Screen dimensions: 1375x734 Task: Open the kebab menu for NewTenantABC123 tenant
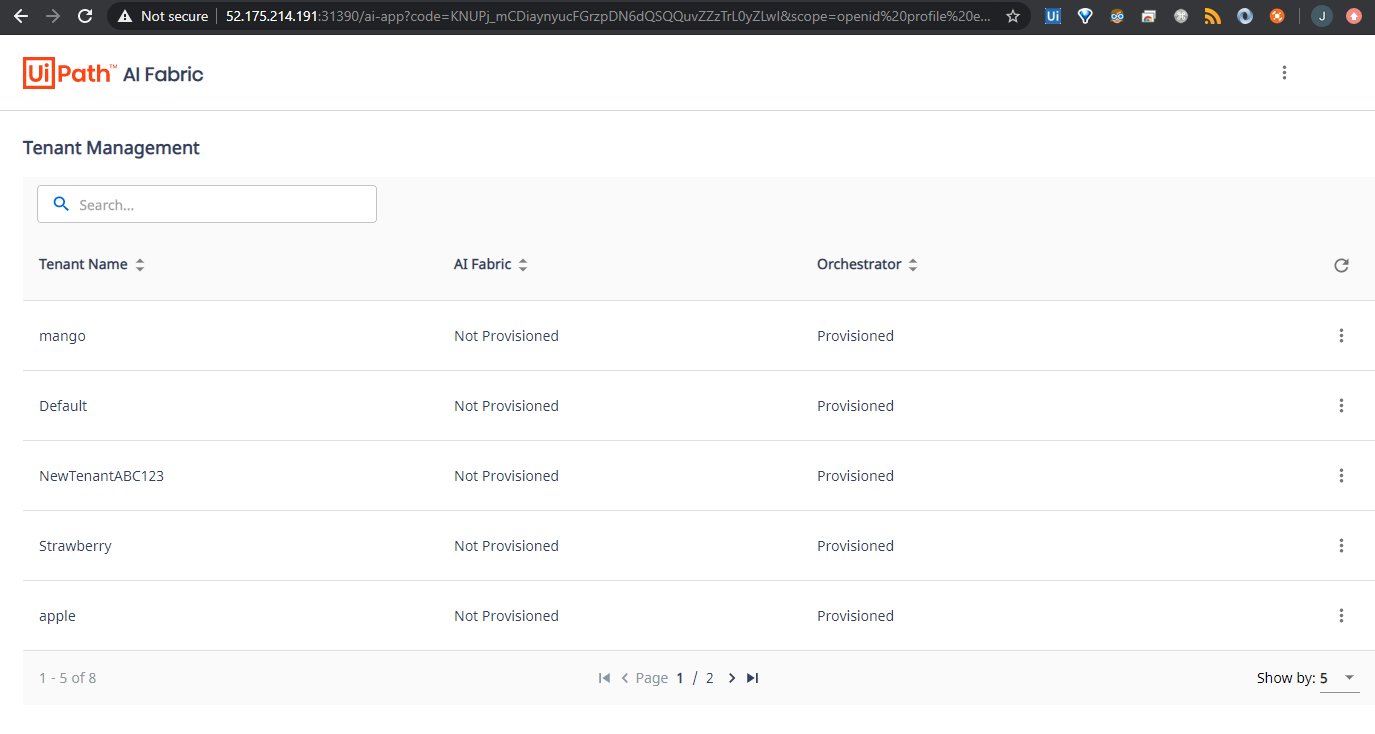click(x=1341, y=476)
